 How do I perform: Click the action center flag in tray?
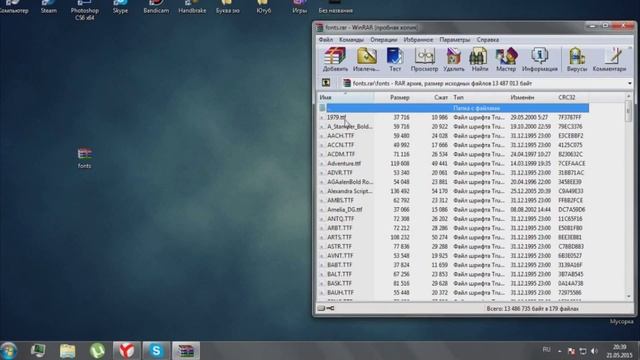(571, 351)
